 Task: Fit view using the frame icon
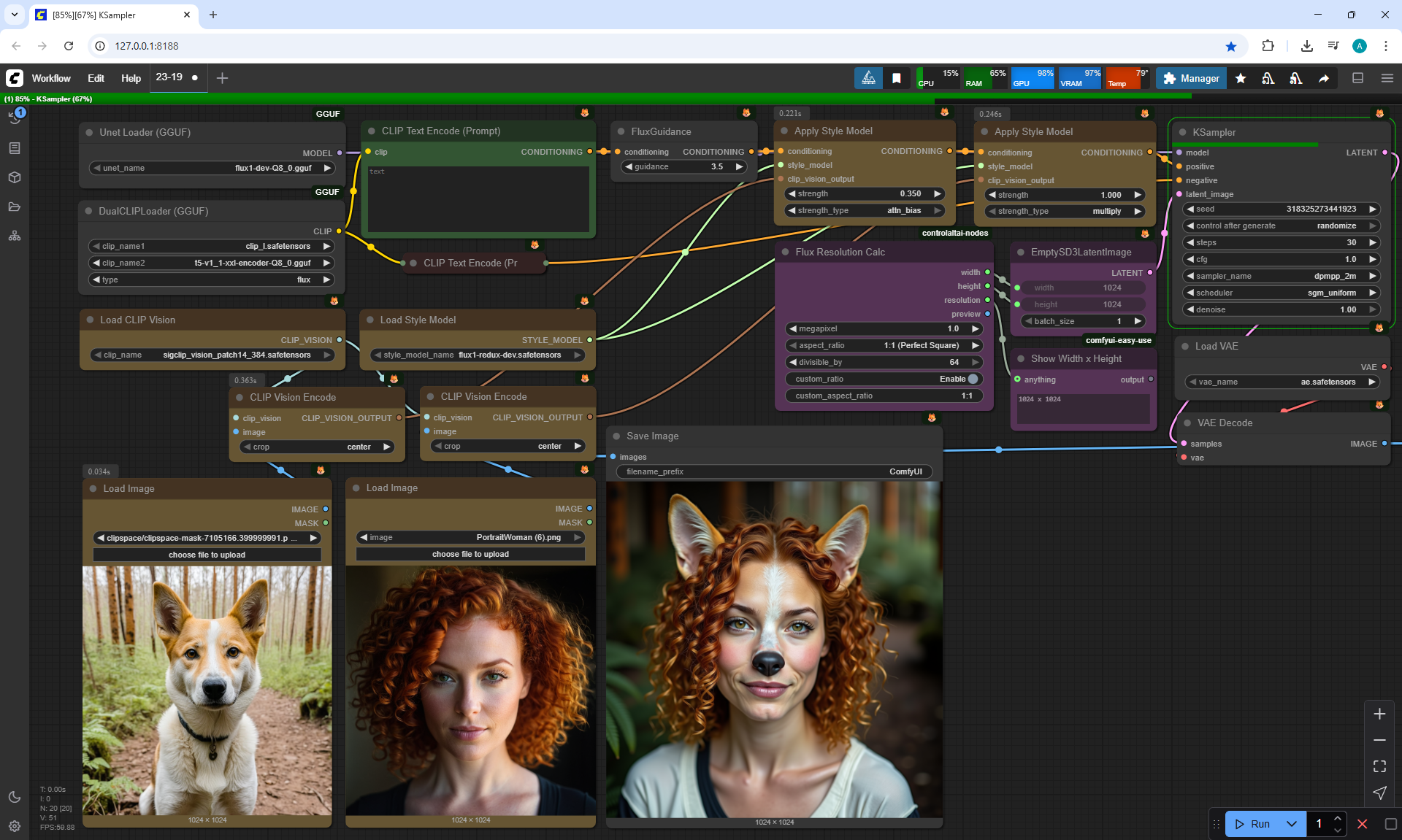click(x=1379, y=766)
